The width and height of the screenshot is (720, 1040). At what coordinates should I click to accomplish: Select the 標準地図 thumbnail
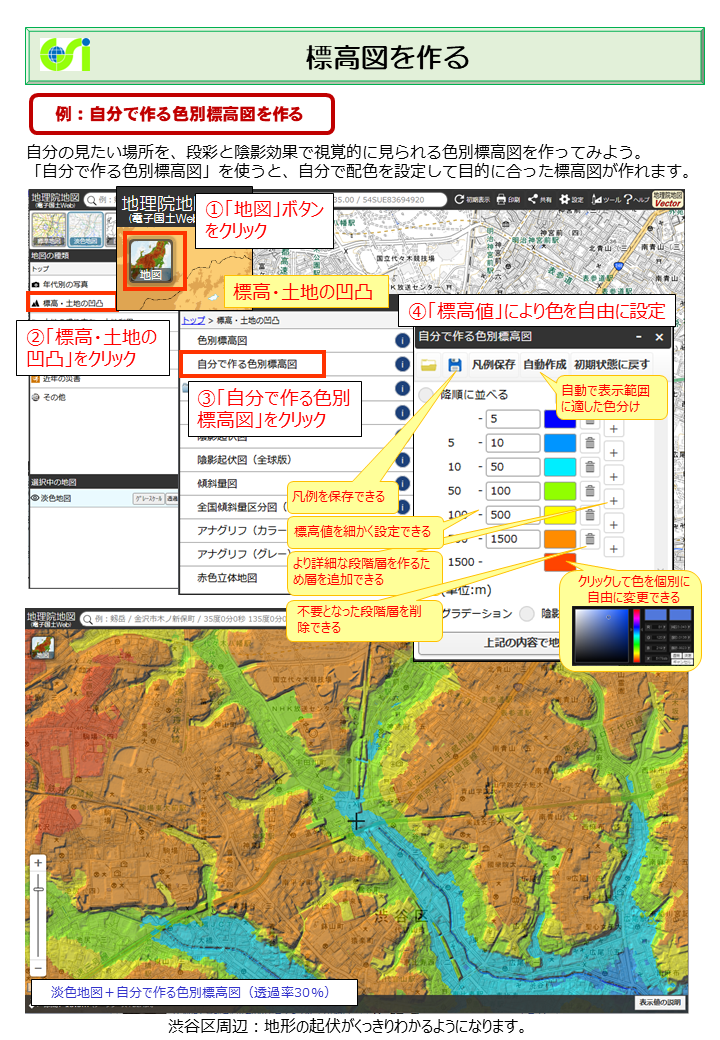coord(49,229)
